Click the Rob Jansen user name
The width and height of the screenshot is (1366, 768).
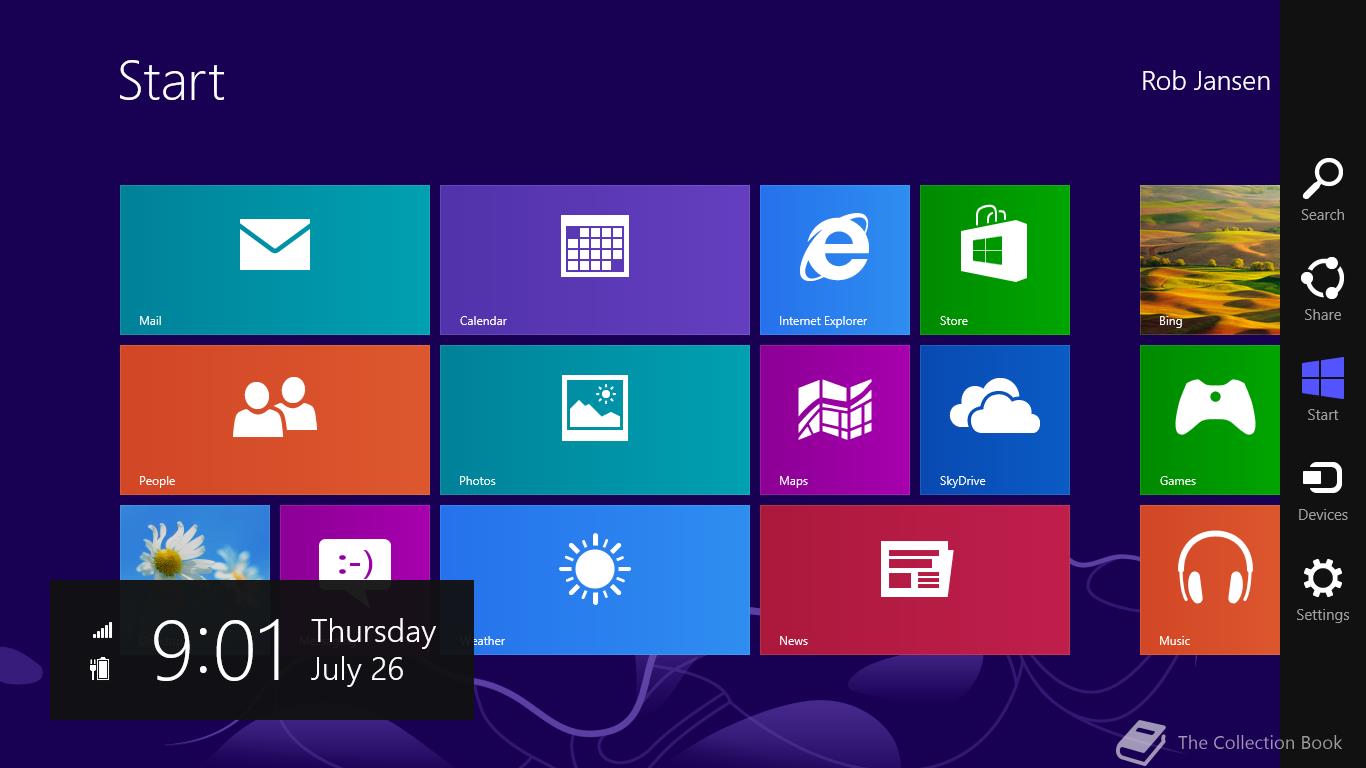tap(1206, 81)
